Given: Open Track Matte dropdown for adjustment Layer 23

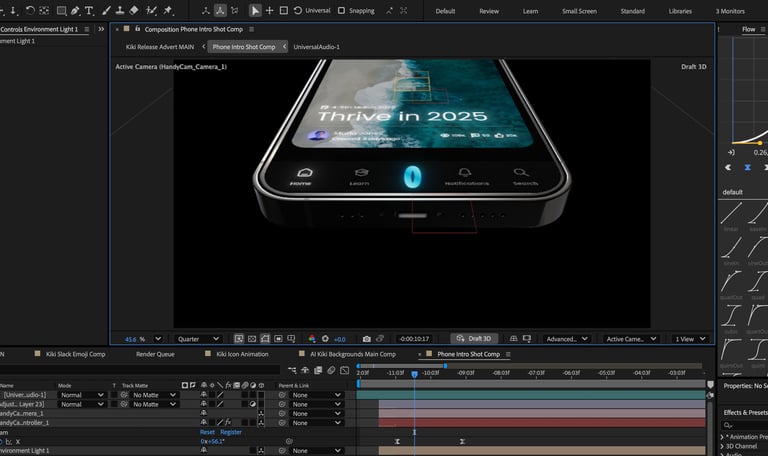Looking at the screenshot, I should point(153,404).
